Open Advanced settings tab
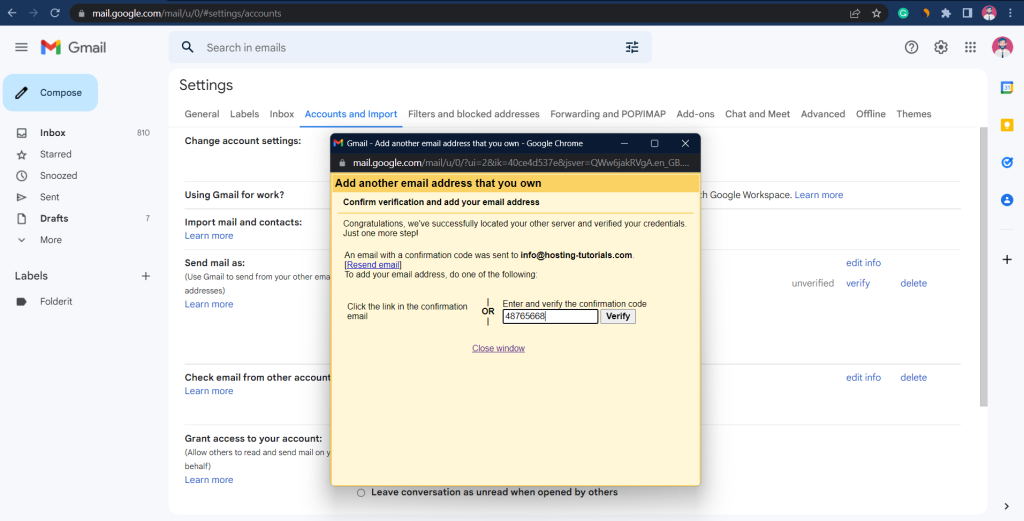Viewport: 1024px width, 521px height. point(823,114)
